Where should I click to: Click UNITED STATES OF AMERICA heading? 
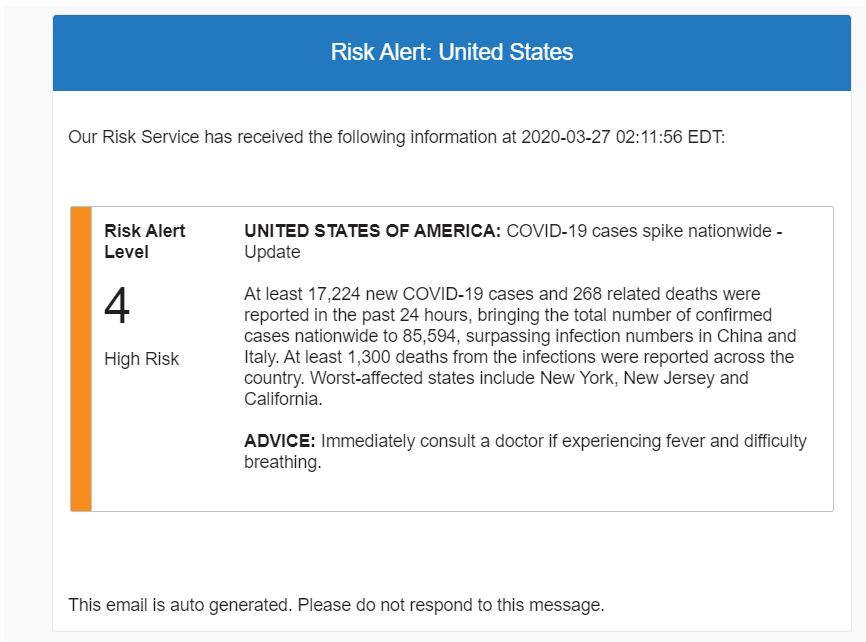click(x=372, y=231)
